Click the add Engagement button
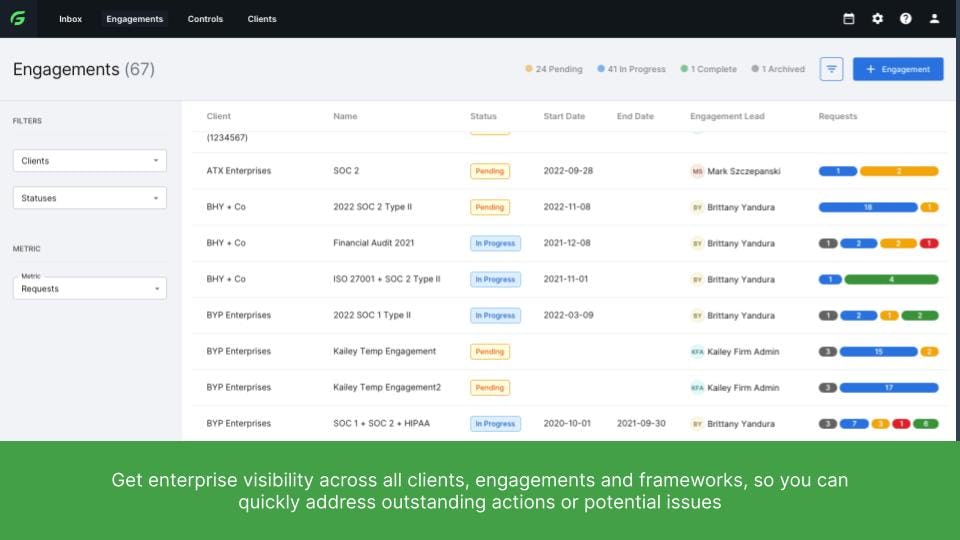960x540 pixels. (x=898, y=69)
